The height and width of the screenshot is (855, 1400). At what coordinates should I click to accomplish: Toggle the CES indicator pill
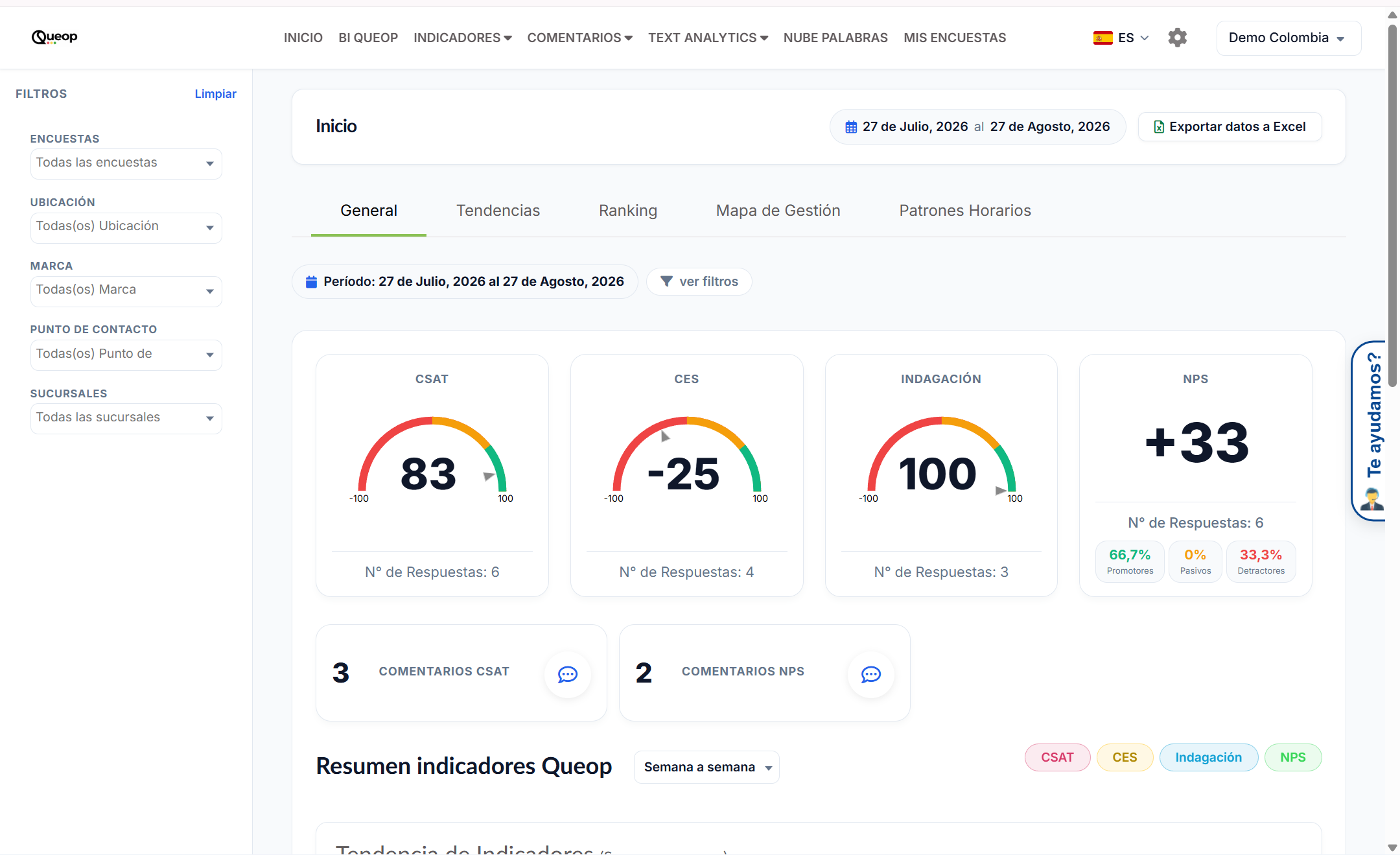click(x=1125, y=757)
